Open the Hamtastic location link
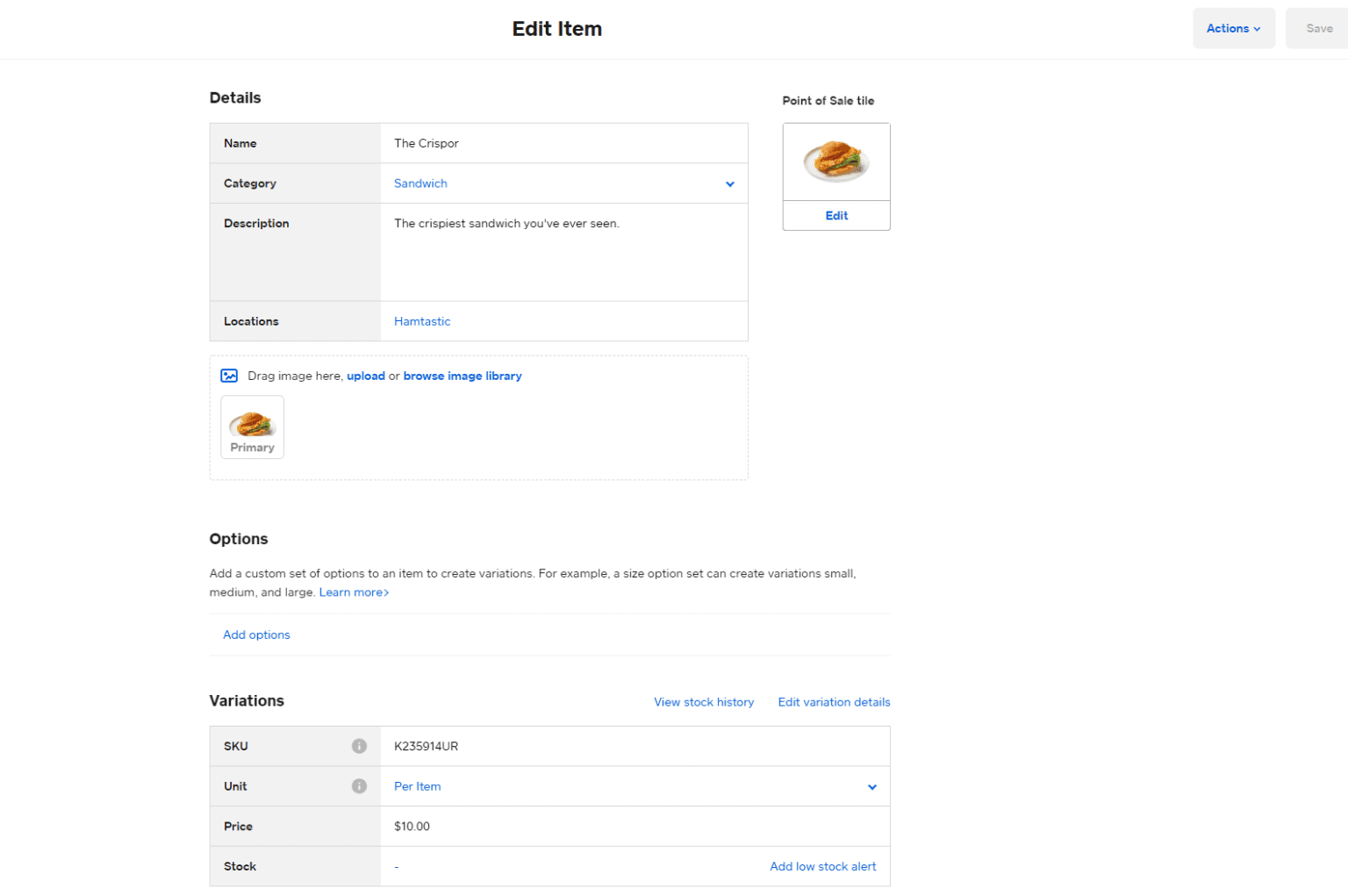Screen dimensions: 1348x896 (x=422, y=321)
